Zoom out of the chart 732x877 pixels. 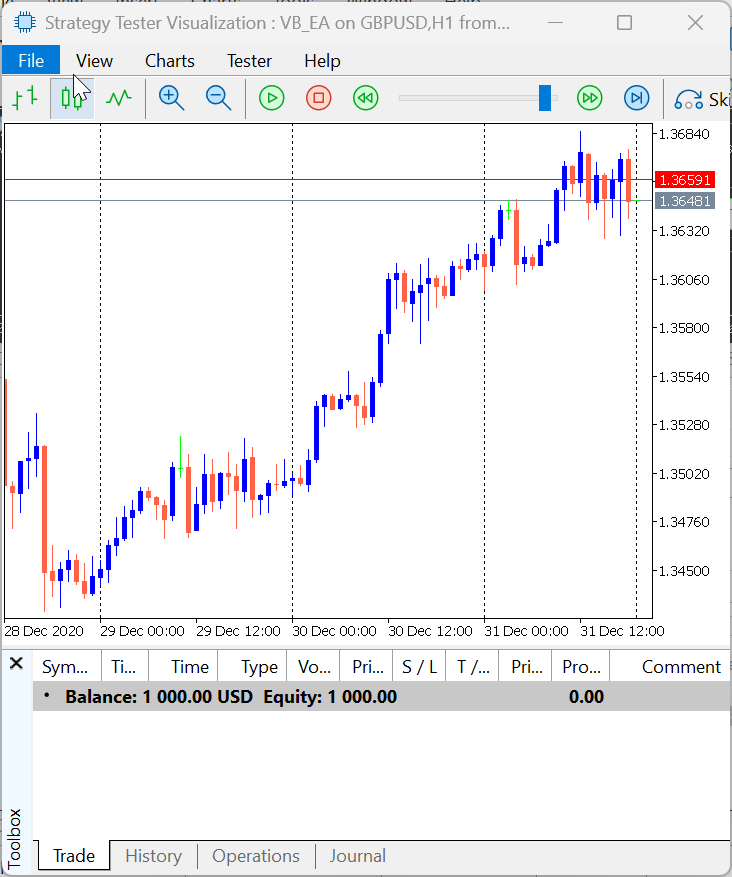point(218,98)
